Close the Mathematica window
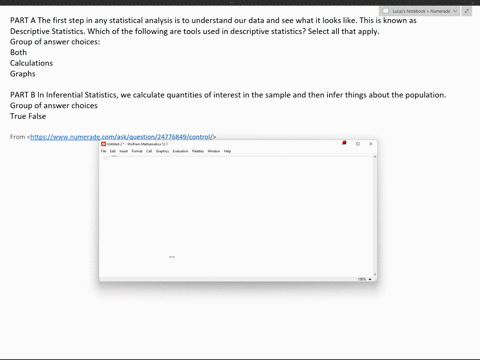Image resolution: width=480 pixels, height=360 pixels. pyautogui.click(x=371, y=144)
